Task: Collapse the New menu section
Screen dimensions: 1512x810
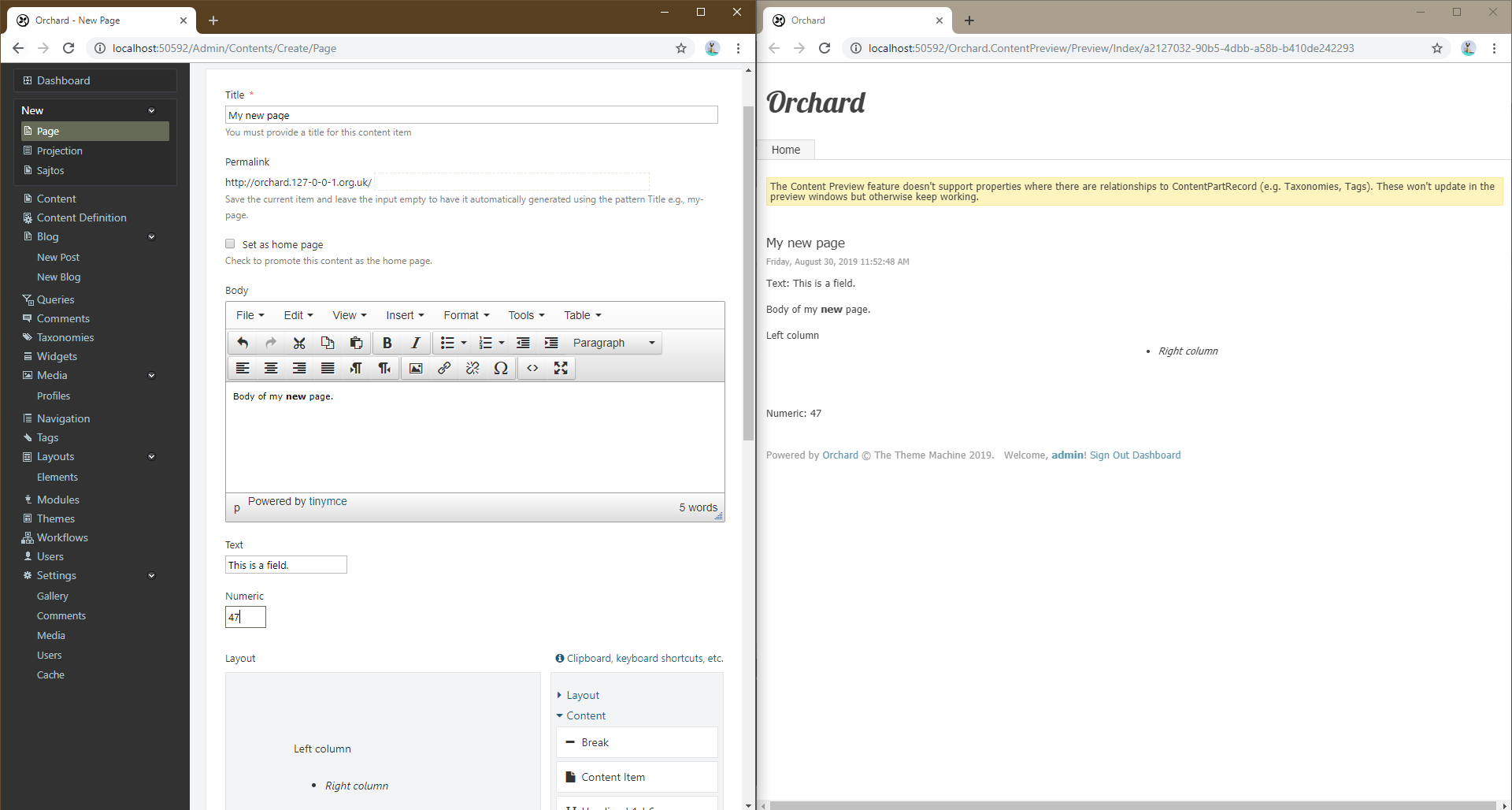Action: pyautogui.click(x=151, y=111)
